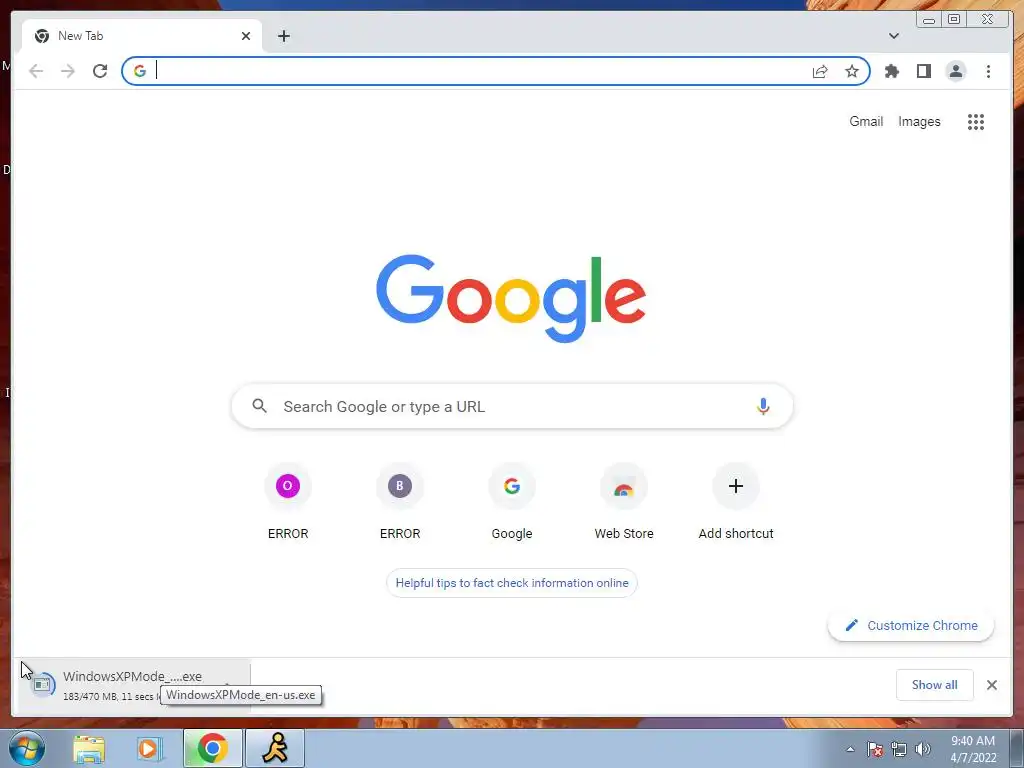Click the Chrome taskbar button
The width and height of the screenshot is (1024, 768).
point(213,748)
